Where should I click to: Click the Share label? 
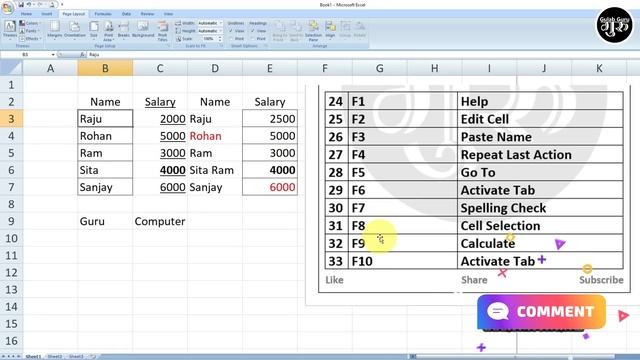(x=474, y=280)
